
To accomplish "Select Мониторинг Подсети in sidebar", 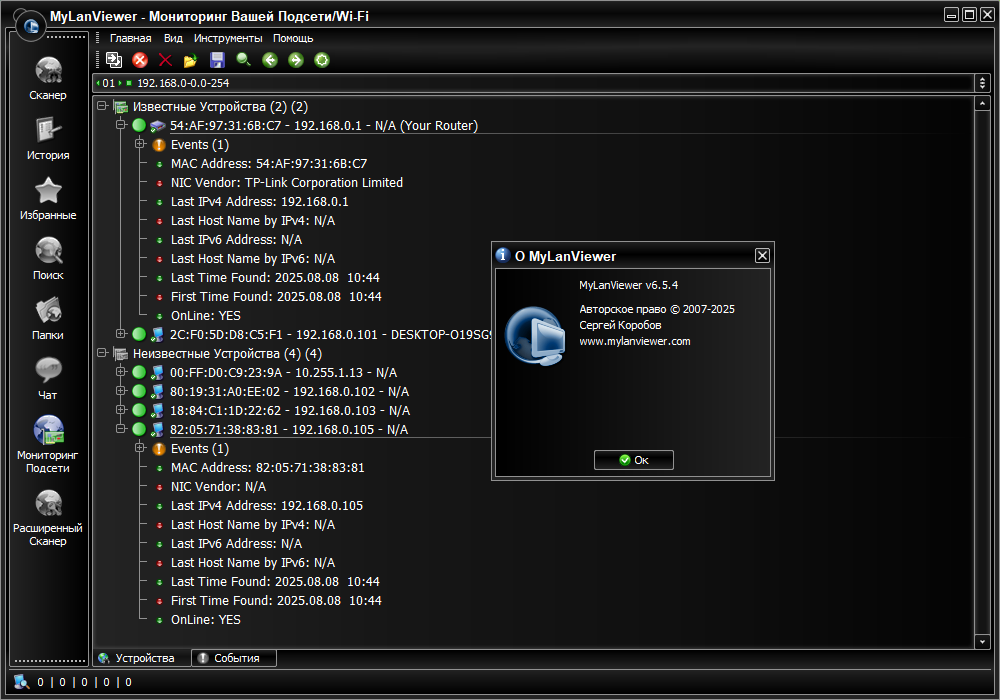I will pyautogui.click(x=48, y=444).
